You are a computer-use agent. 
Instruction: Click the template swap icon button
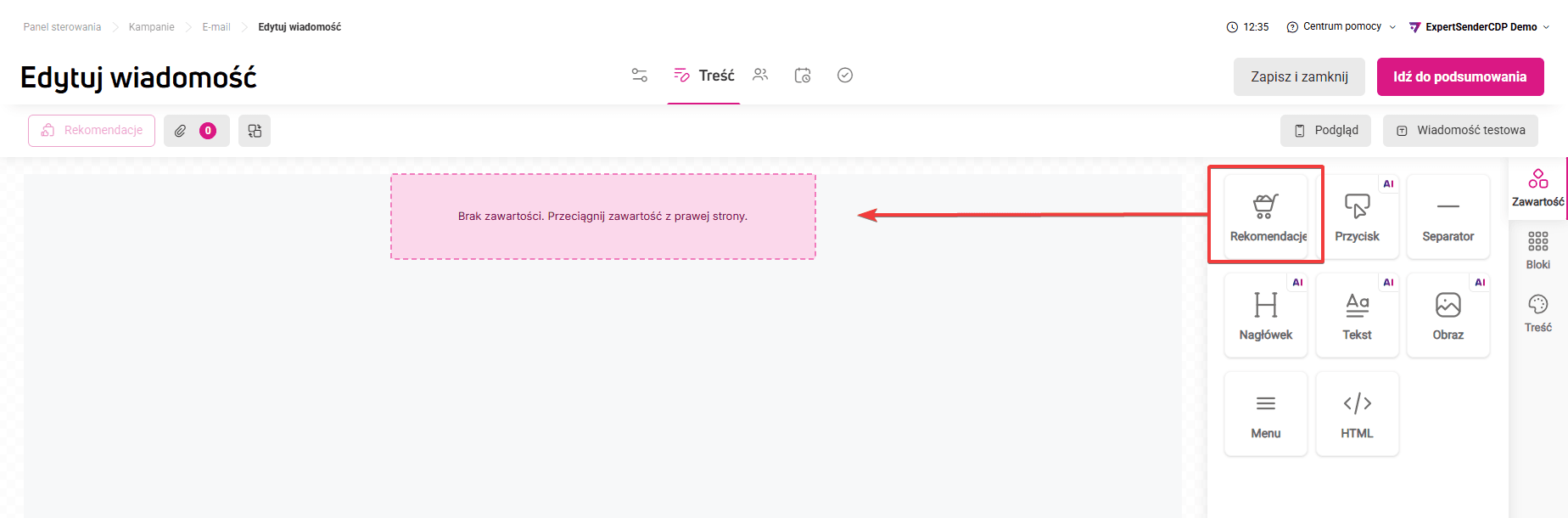tap(255, 131)
